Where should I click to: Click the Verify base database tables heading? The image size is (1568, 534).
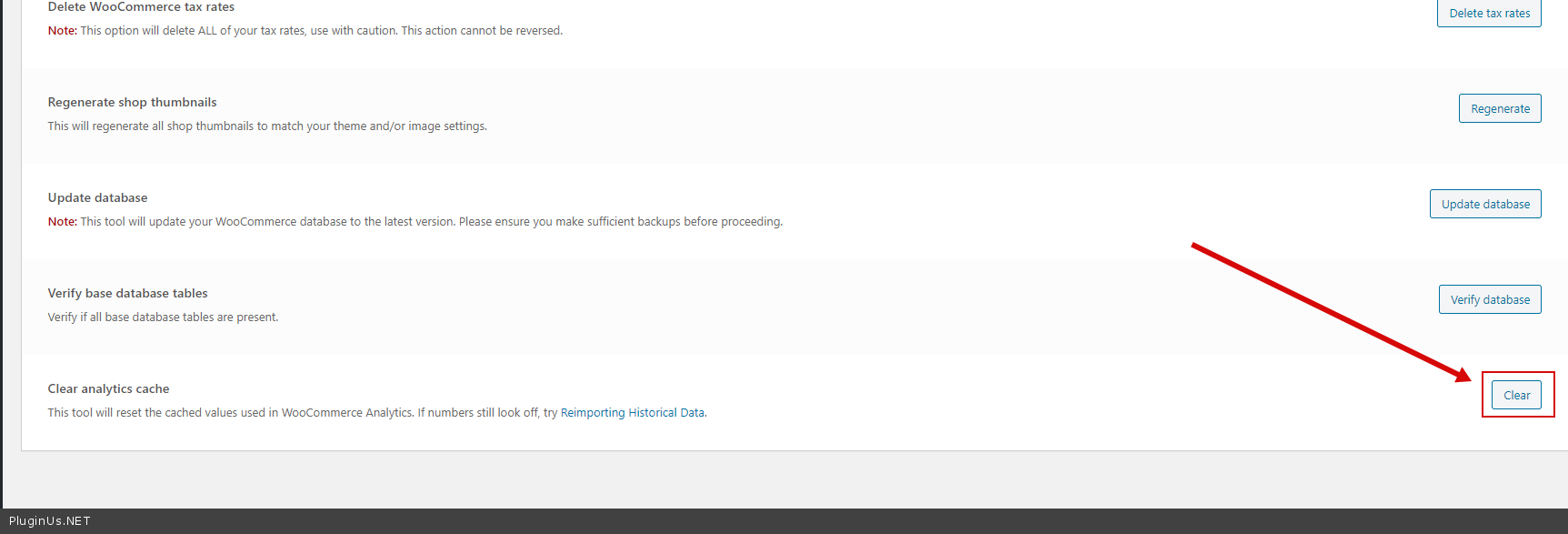click(x=127, y=293)
